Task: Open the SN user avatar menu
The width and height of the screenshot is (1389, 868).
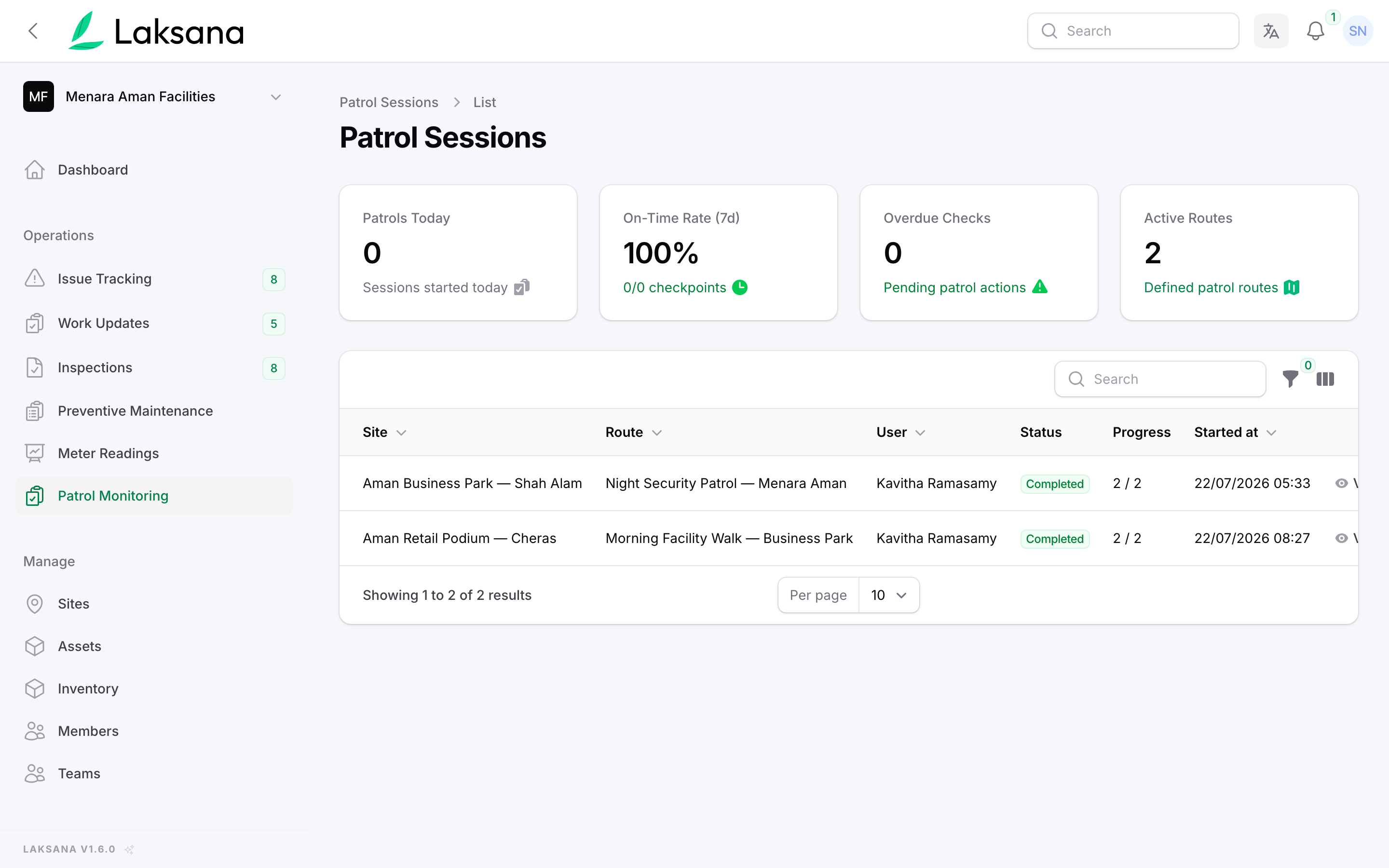Action: point(1358,31)
